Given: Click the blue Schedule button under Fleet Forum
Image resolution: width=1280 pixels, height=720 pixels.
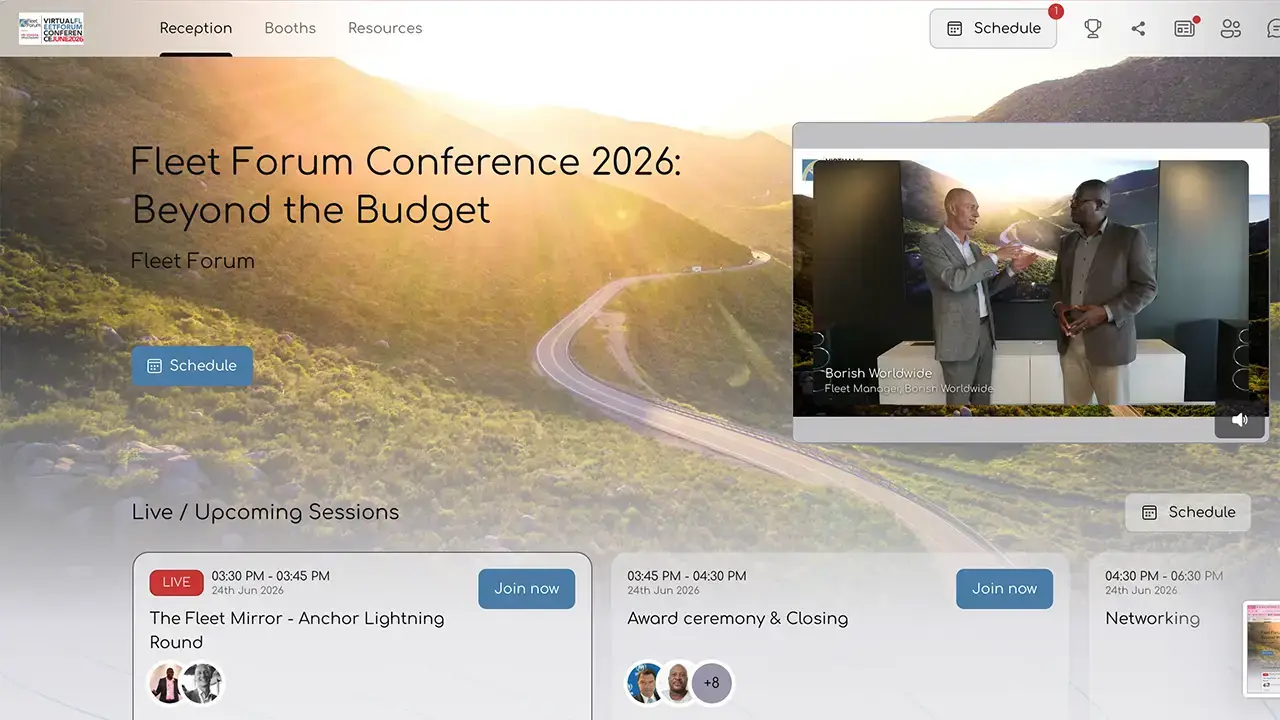Looking at the screenshot, I should (192, 366).
